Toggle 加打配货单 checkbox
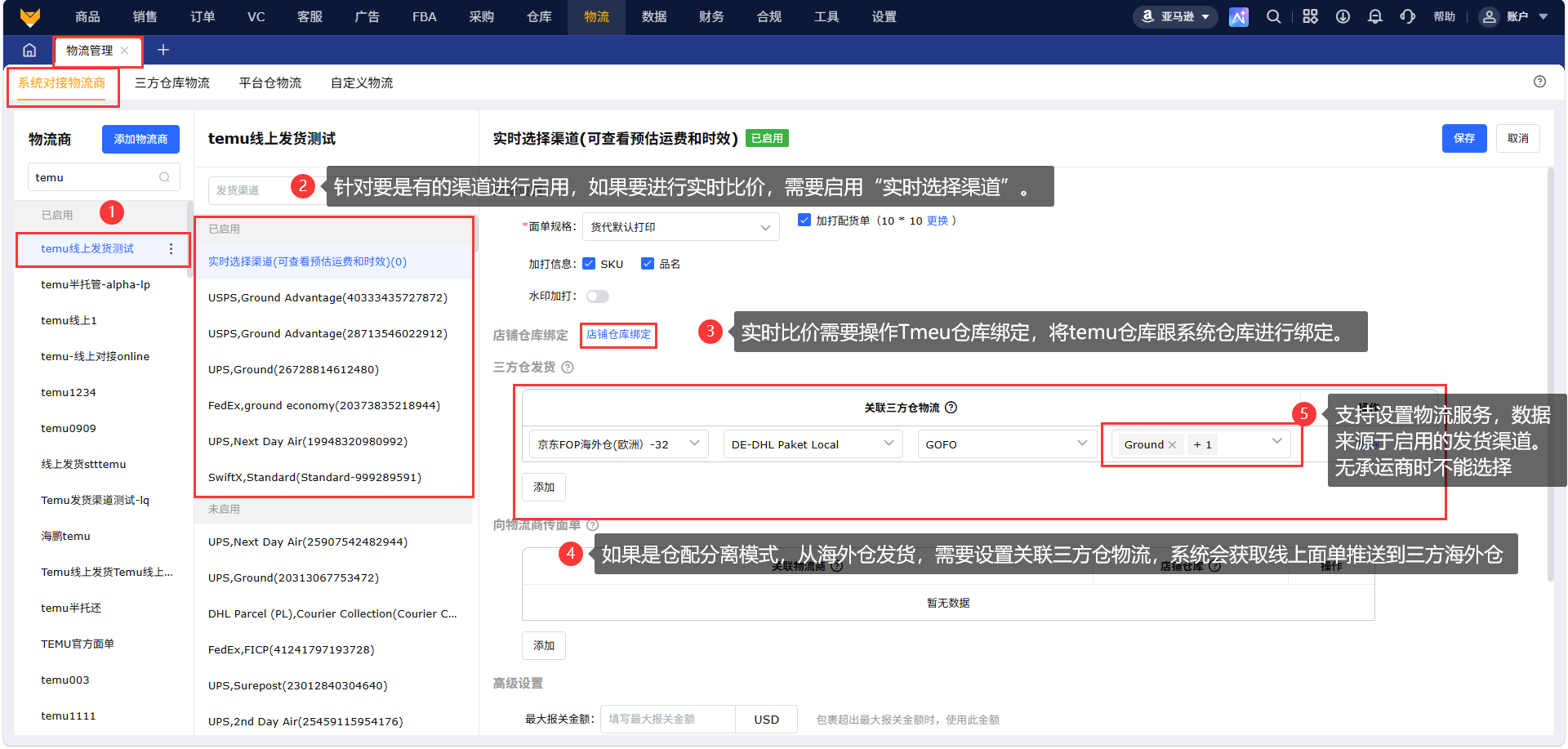 coord(804,220)
